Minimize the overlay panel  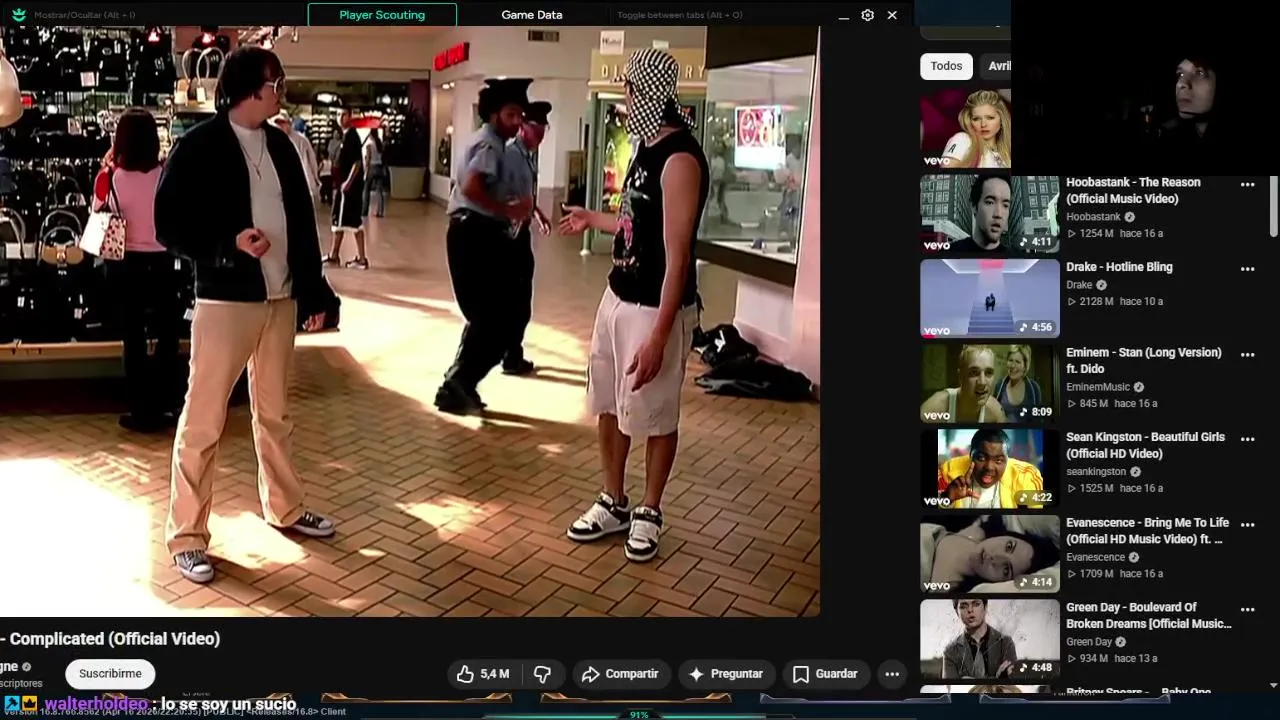(844, 16)
